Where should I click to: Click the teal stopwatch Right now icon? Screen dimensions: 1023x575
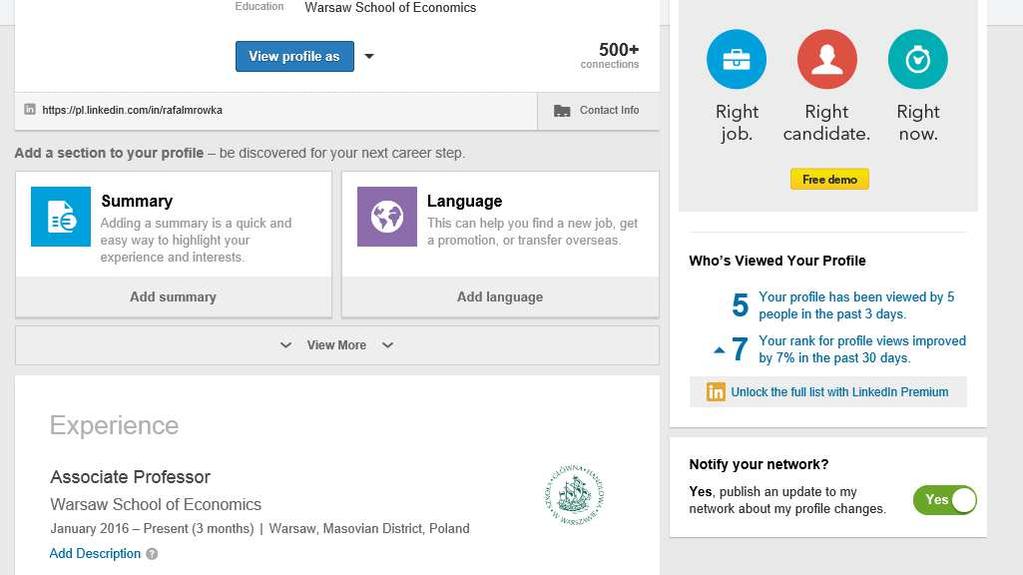917,59
